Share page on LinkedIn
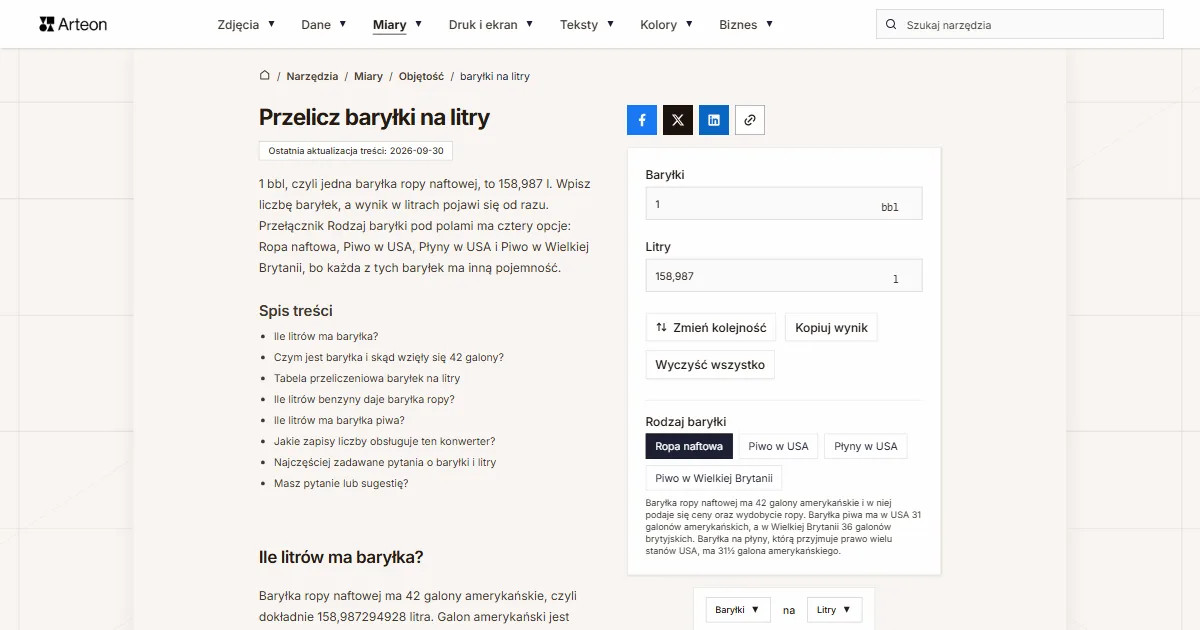The image size is (1200, 630). [714, 120]
